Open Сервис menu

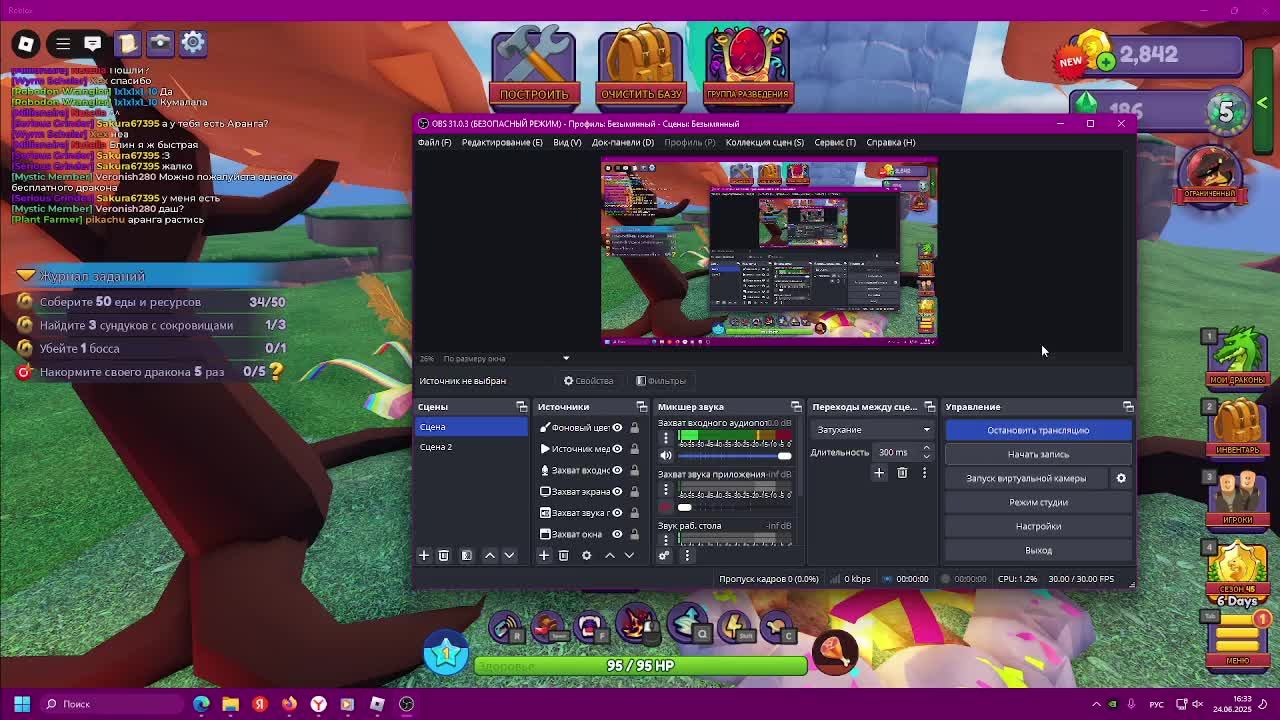click(x=835, y=142)
